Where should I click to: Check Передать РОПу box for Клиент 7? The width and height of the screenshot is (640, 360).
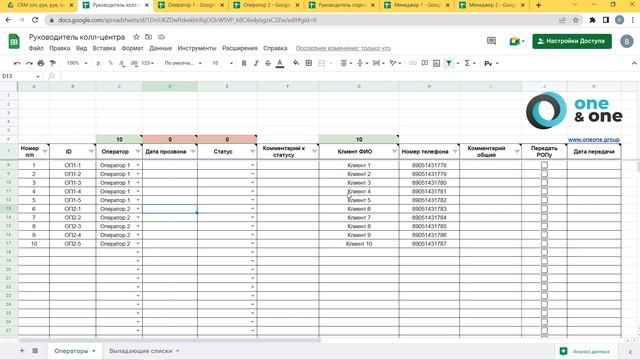[544, 218]
